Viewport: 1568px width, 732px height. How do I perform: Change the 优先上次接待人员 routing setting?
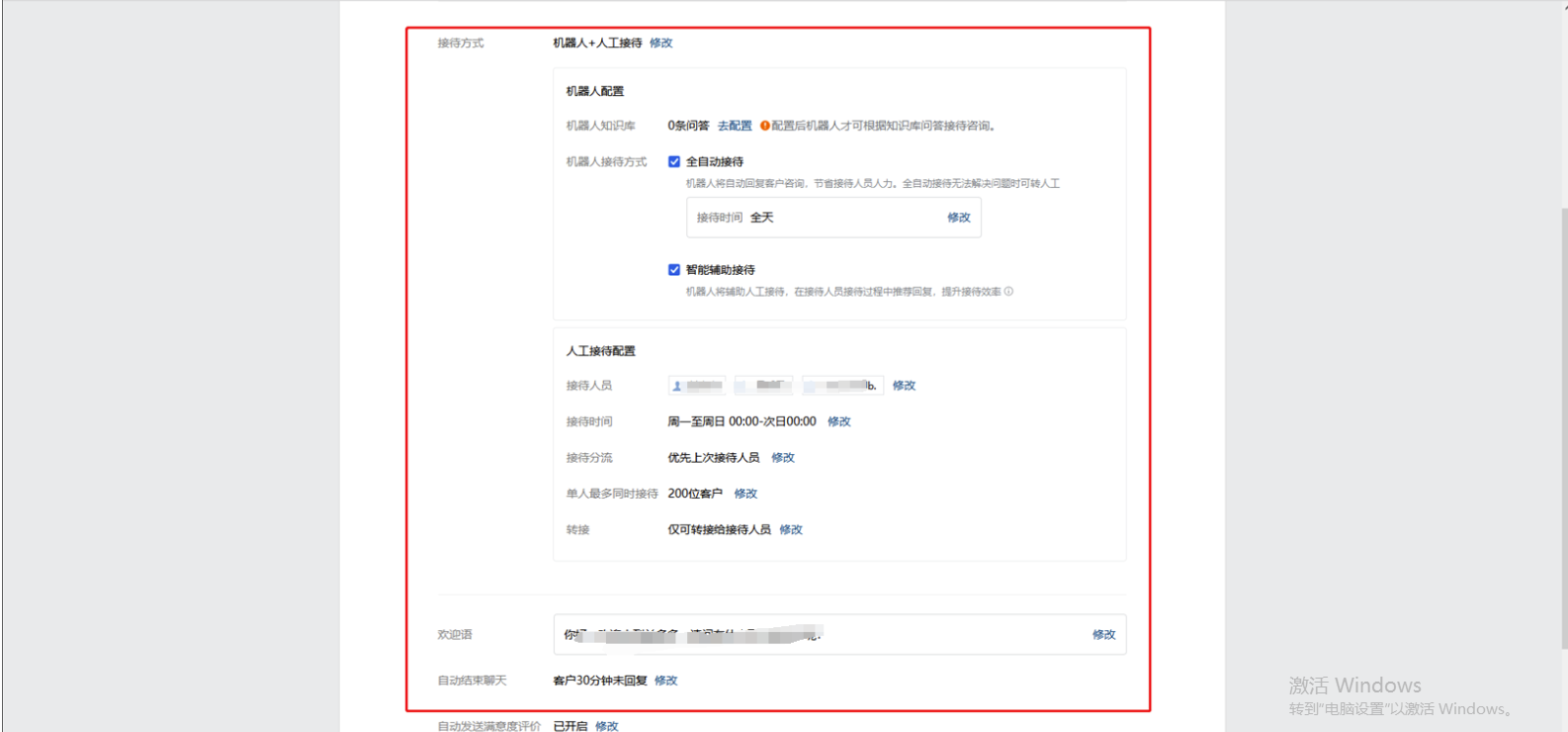783,458
